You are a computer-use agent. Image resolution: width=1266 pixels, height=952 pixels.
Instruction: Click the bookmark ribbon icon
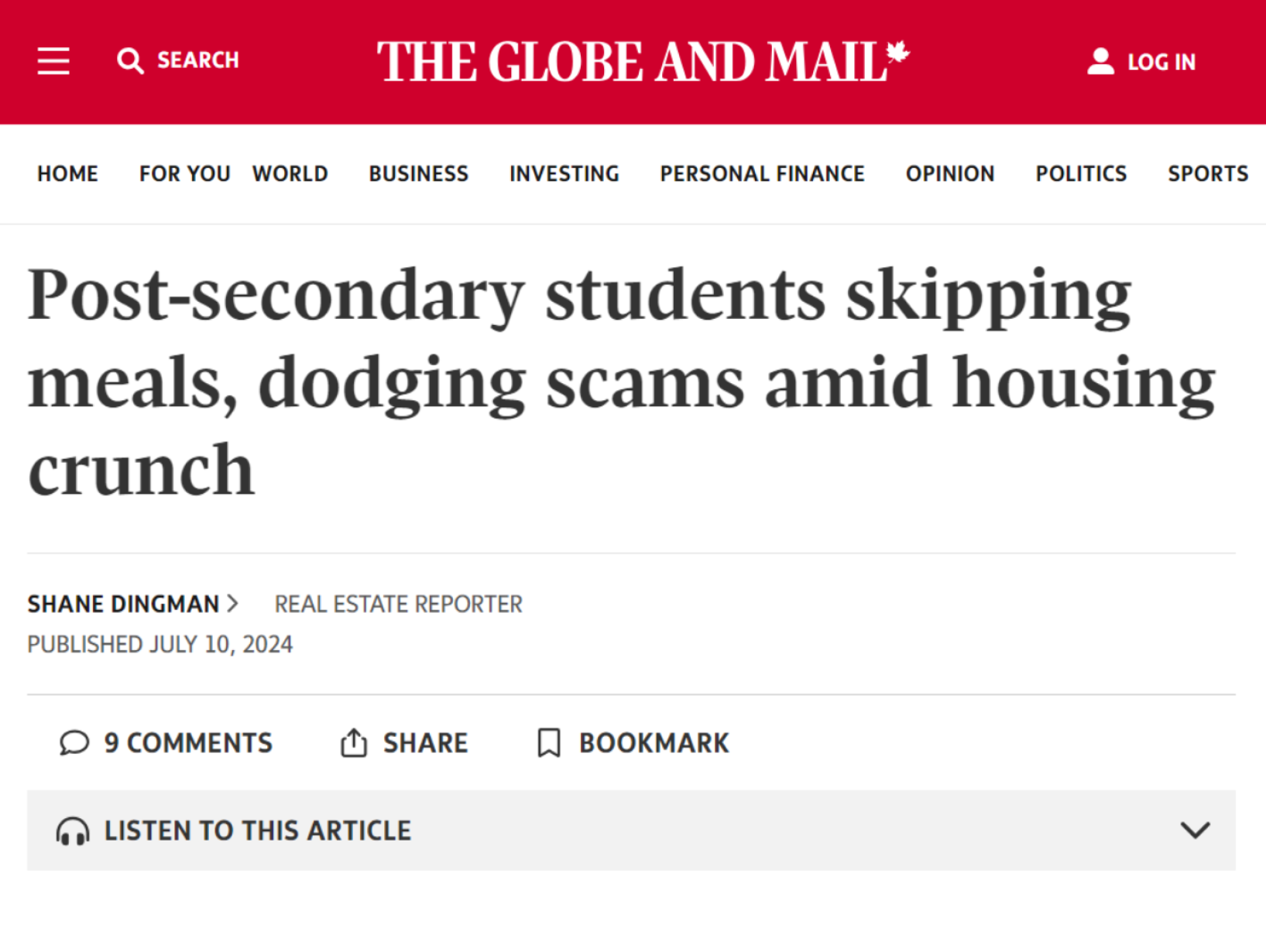549,743
